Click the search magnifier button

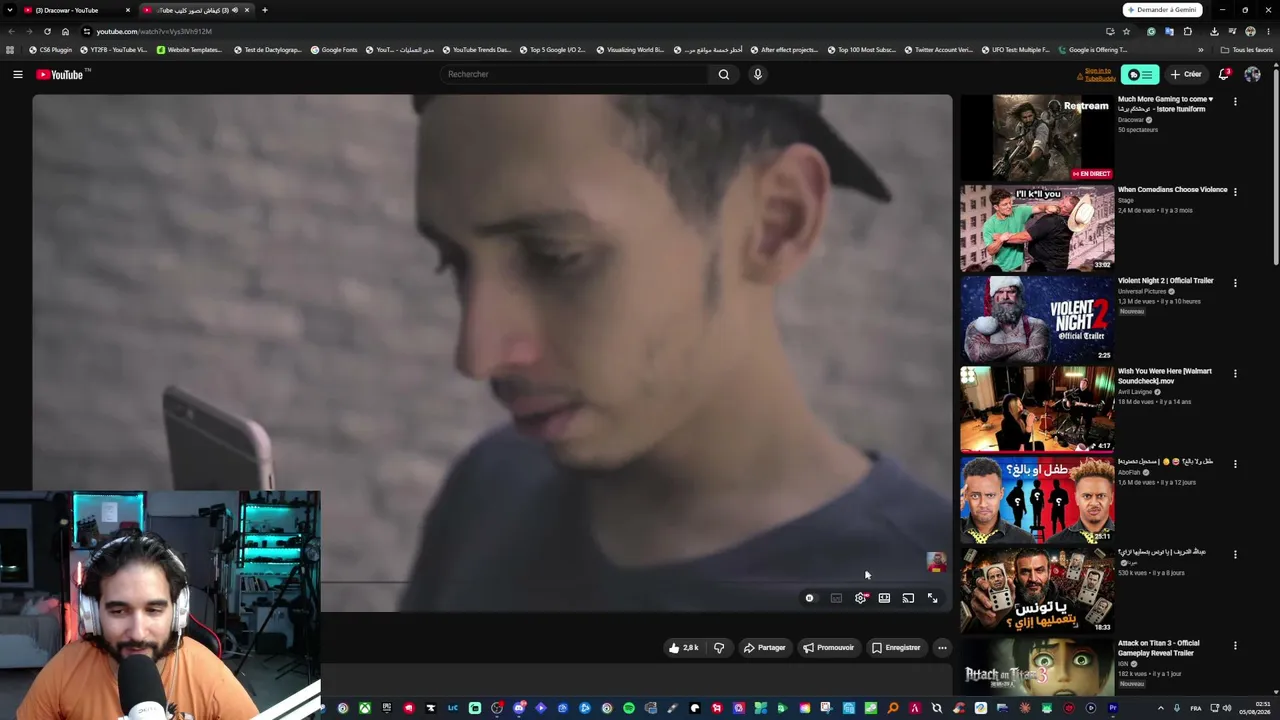coord(724,74)
